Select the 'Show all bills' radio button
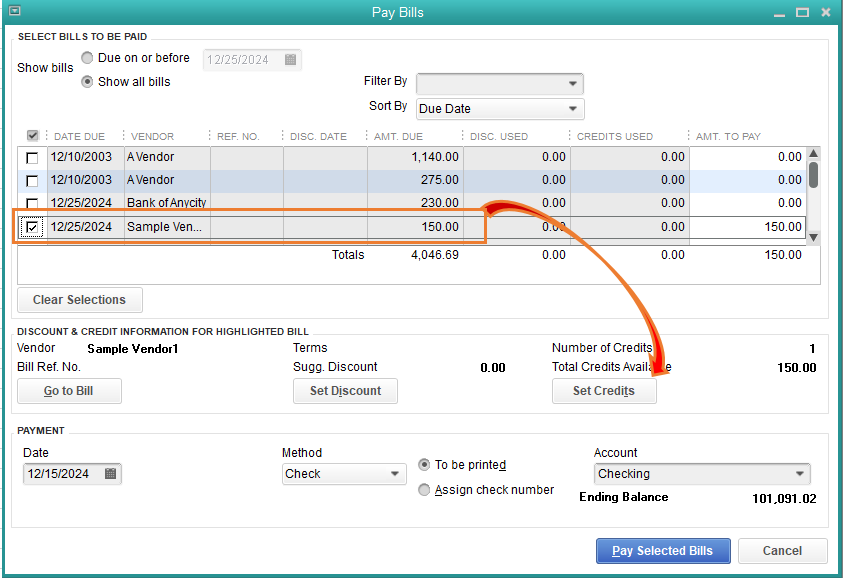This screenshot has height=578, width=843. click(x=87, y=82)
